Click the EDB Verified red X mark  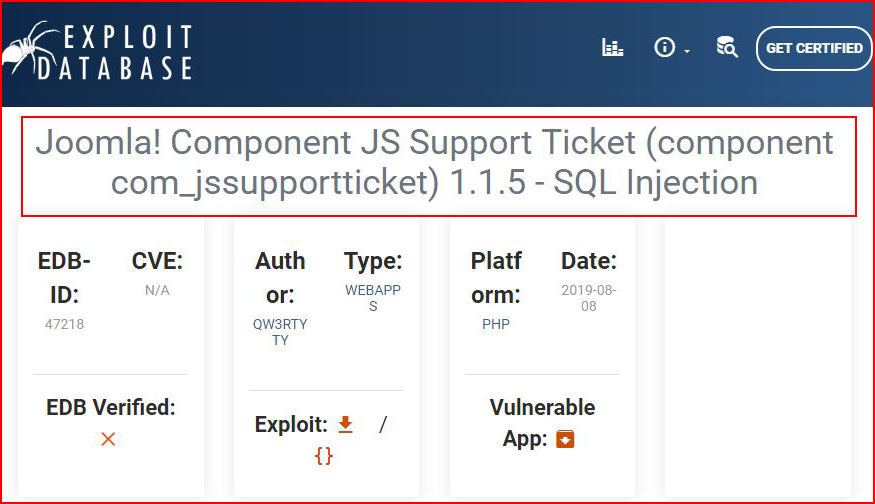[108, 439]
